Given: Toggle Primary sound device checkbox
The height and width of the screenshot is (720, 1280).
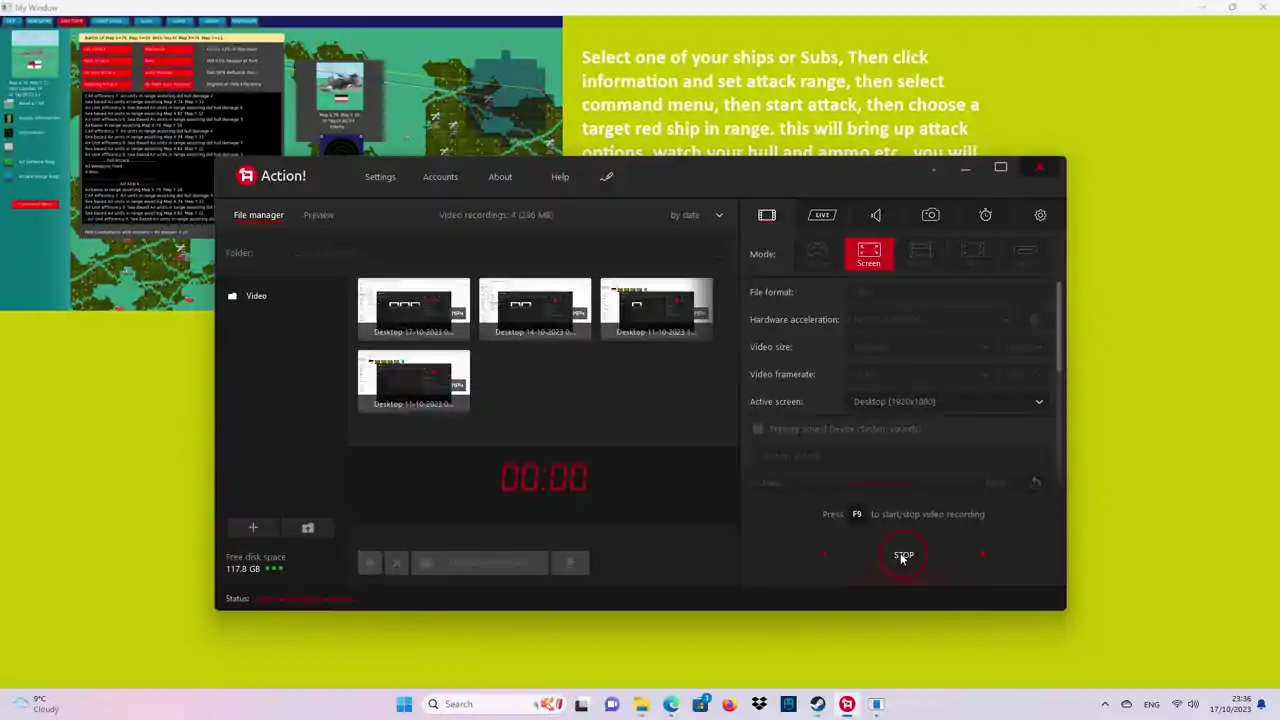Looking at the screenshot, I should [x=758, y=429].
